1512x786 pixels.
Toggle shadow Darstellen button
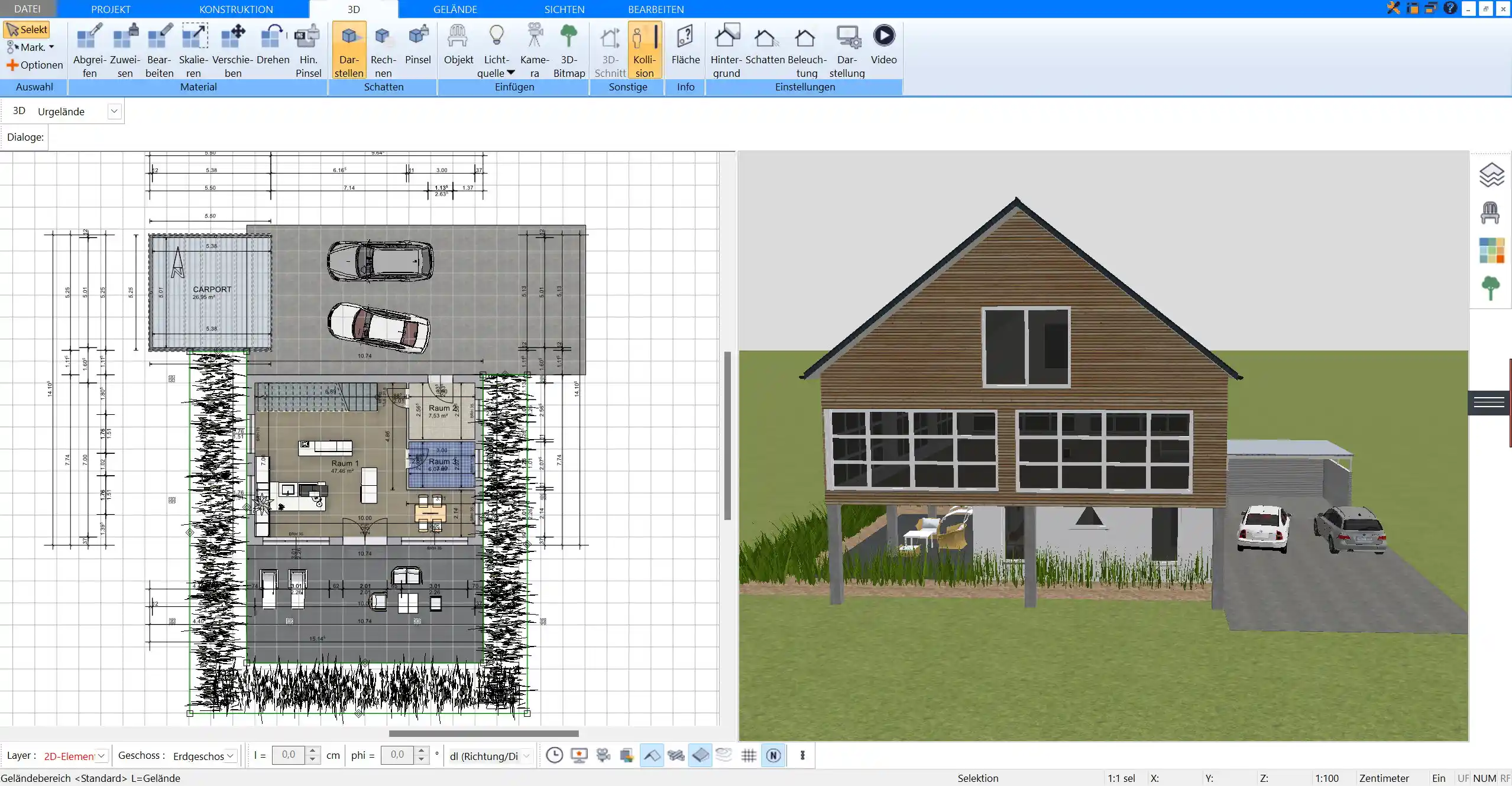tap(349, 50)
